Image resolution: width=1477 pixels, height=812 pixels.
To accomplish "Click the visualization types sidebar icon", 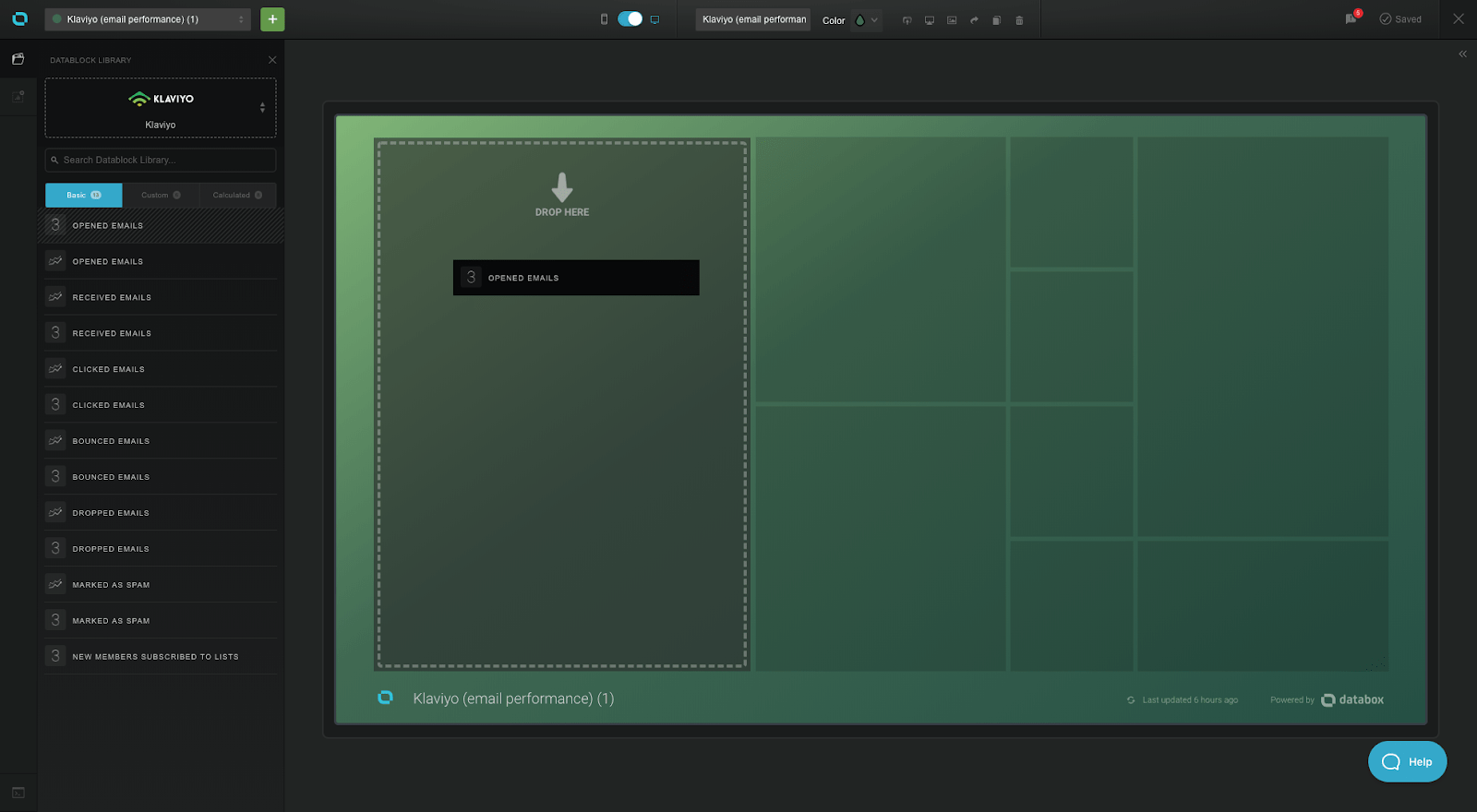I will tap(18, 96).
